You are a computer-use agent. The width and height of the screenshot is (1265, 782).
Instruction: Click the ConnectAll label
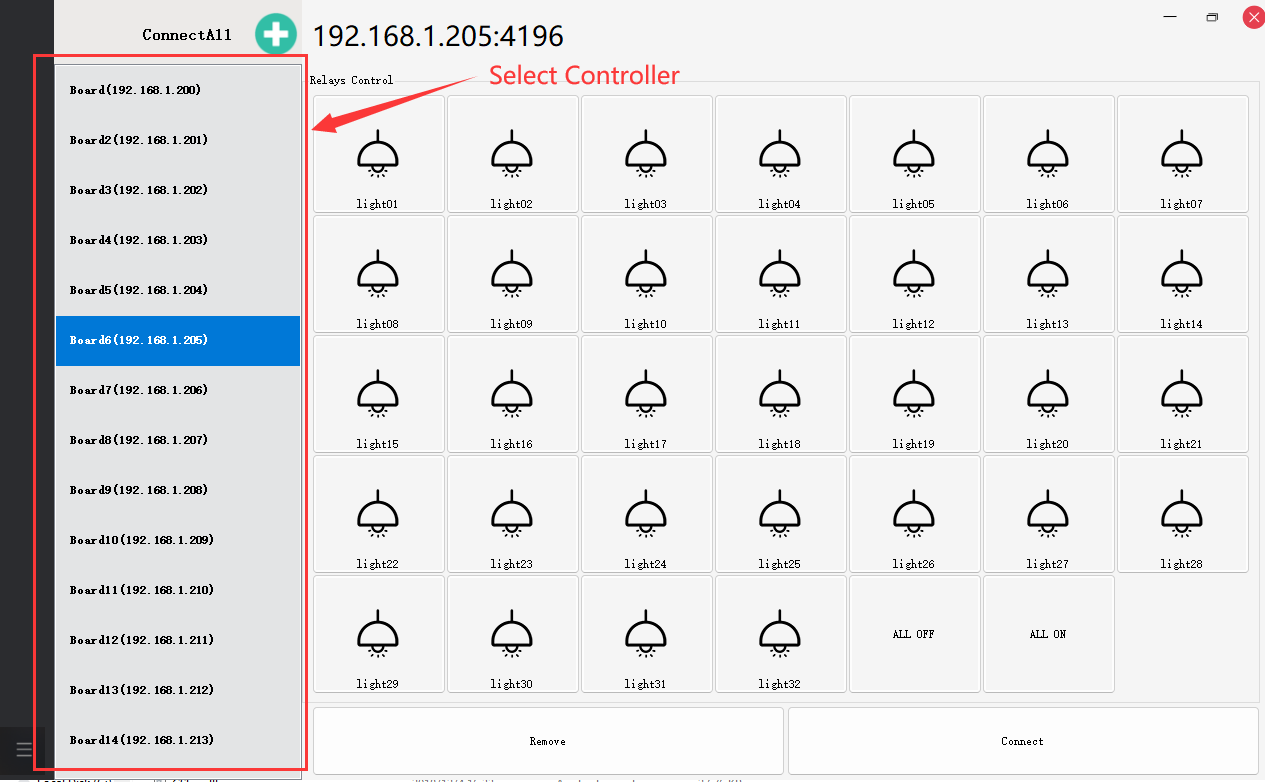tap(187, 35)
